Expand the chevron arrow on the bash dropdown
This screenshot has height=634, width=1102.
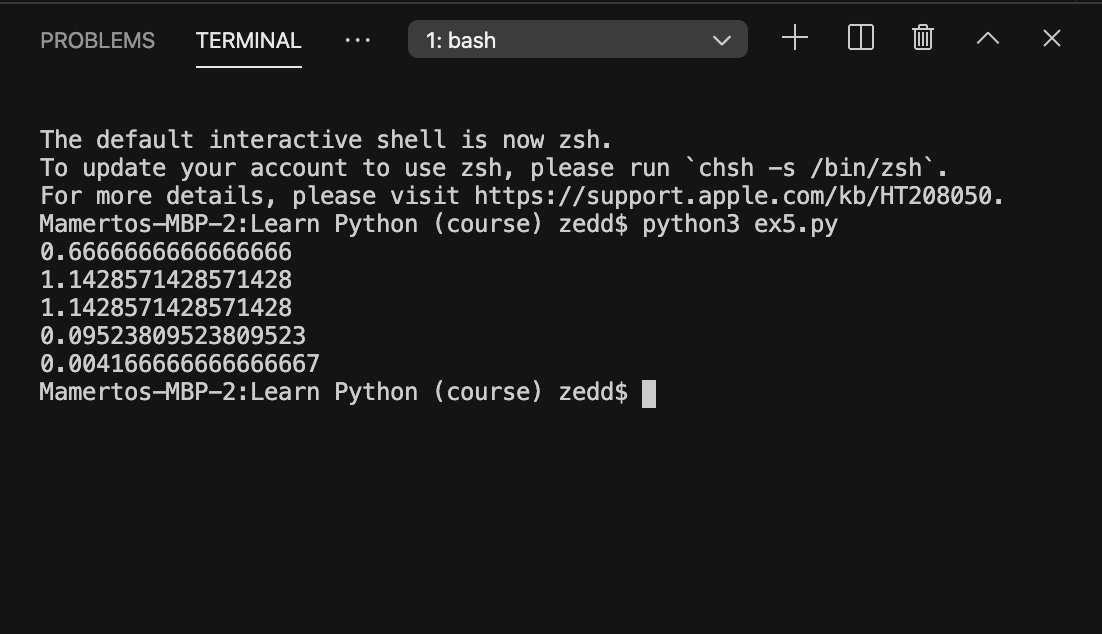(722, 40)
